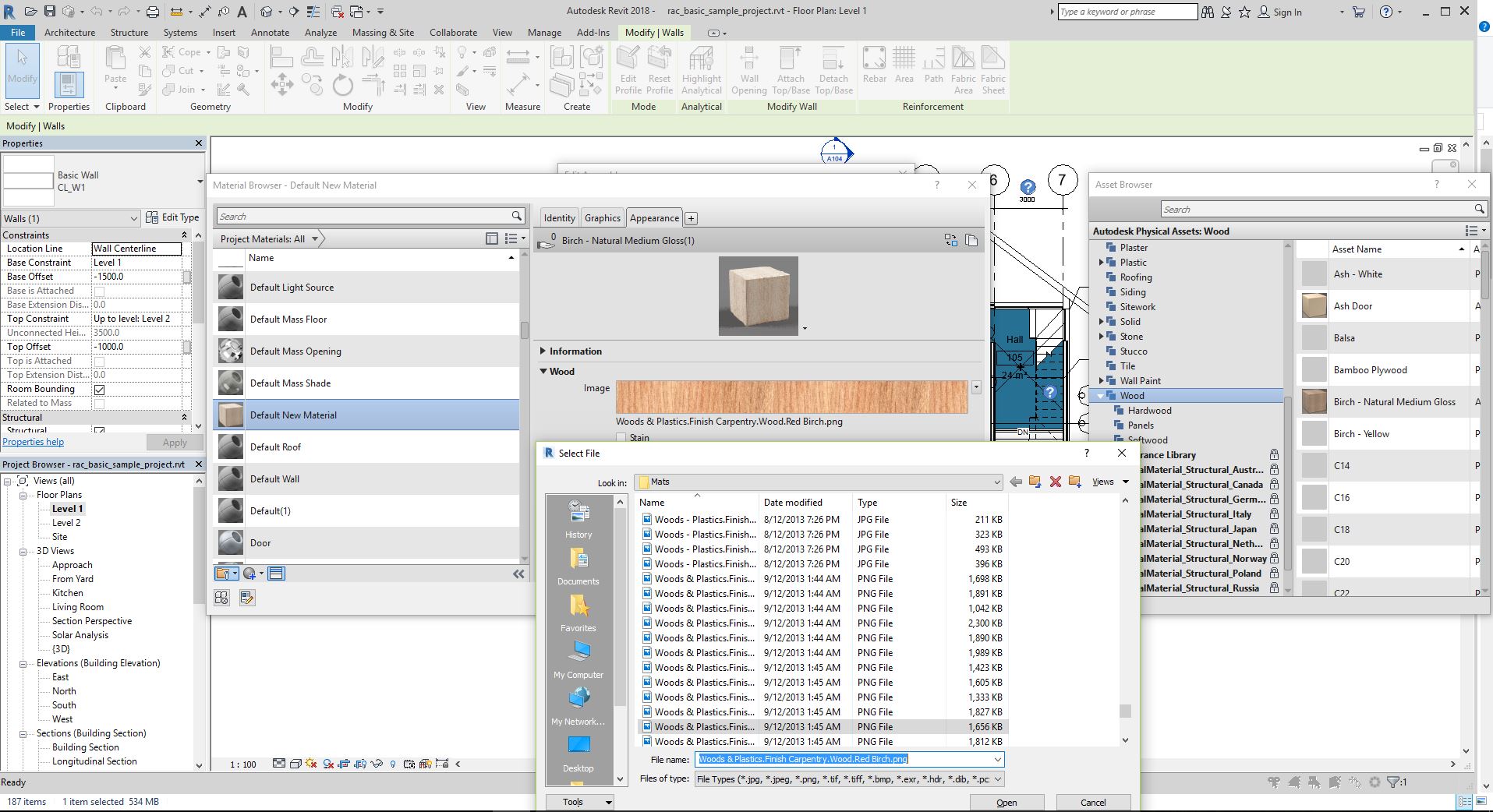Image resolution: width=1493 pixels, height=812 pixels.
Task: Expand the Plastic category in Asset Browser
Action: pos(1102,263)
